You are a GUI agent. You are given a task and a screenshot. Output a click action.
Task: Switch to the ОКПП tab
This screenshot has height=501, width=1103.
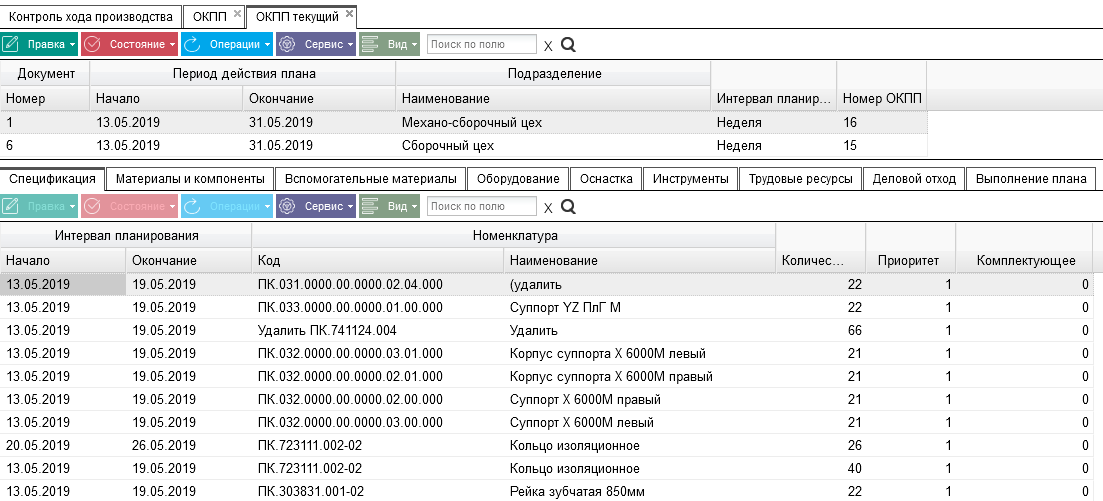tap(210, 16)
